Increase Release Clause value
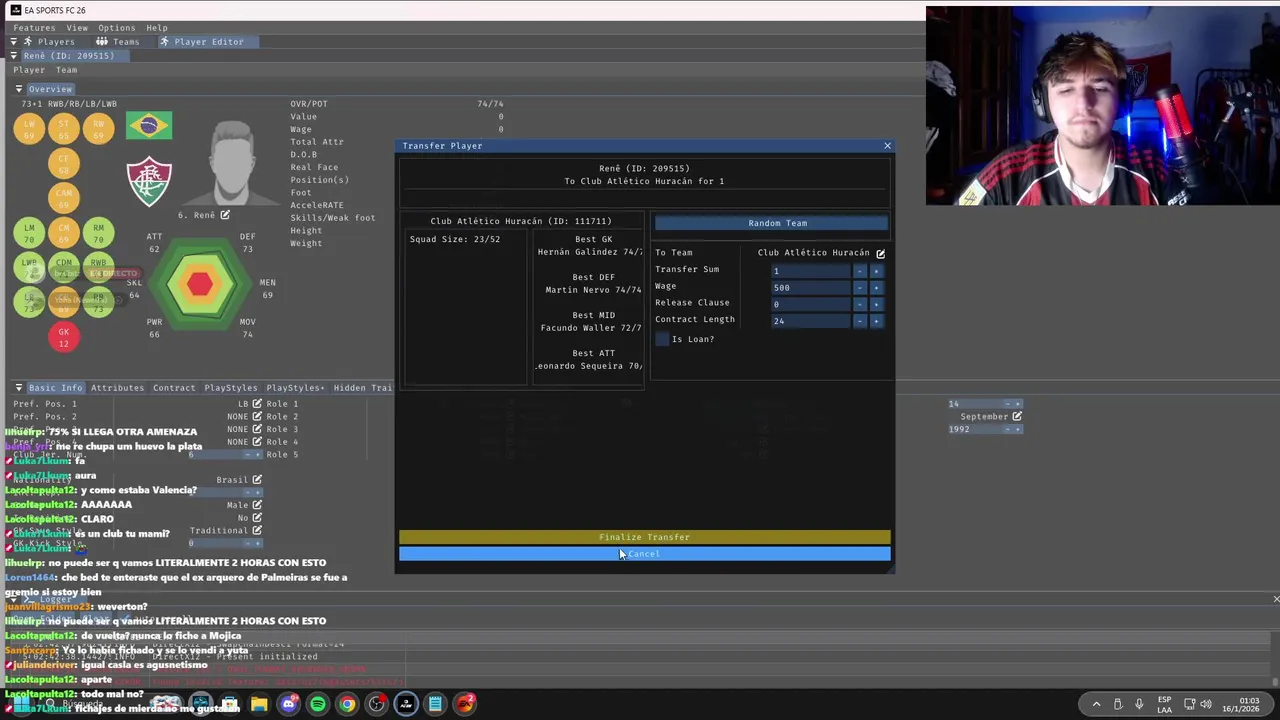This screenshot has width=1280, height=720. pos(876,304)
